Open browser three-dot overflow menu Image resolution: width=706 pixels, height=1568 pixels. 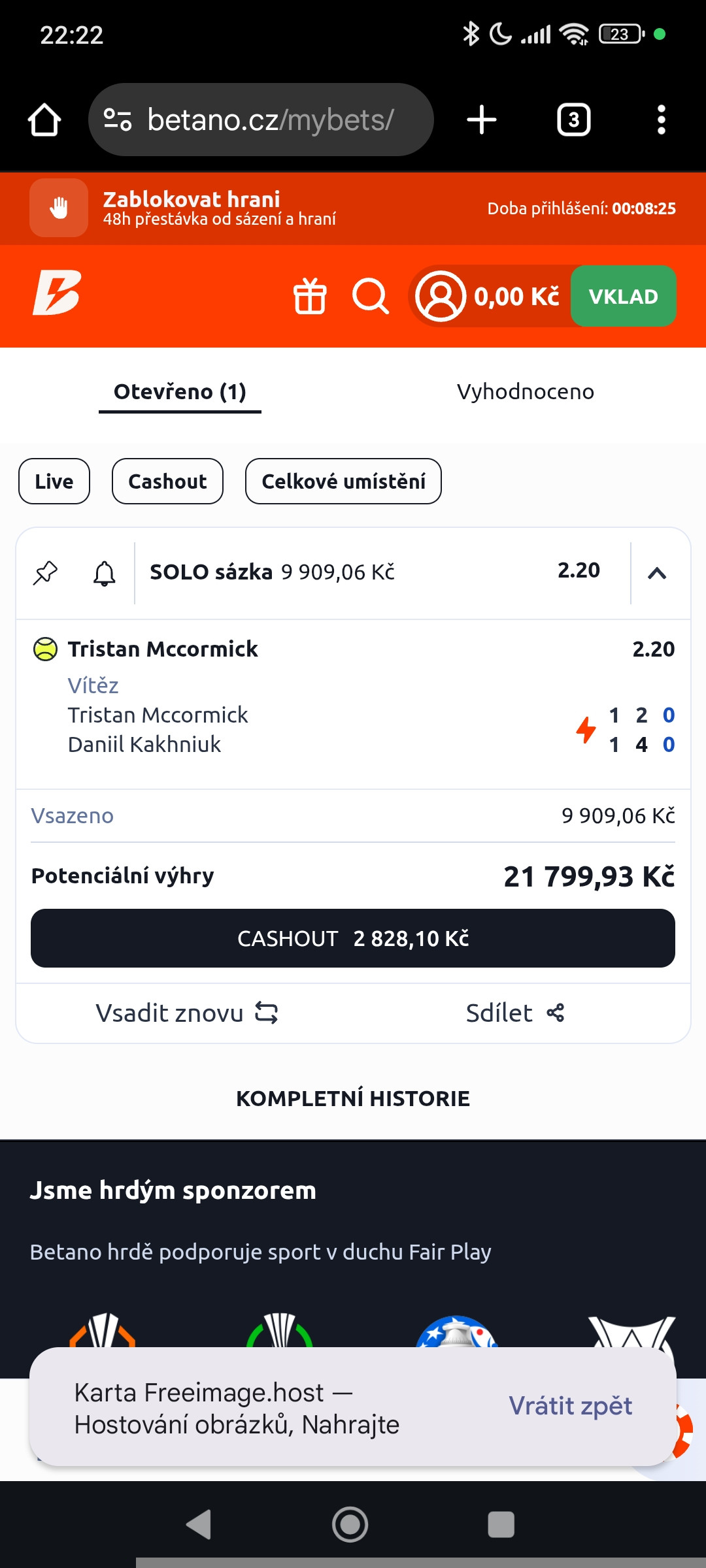(662, 120)
